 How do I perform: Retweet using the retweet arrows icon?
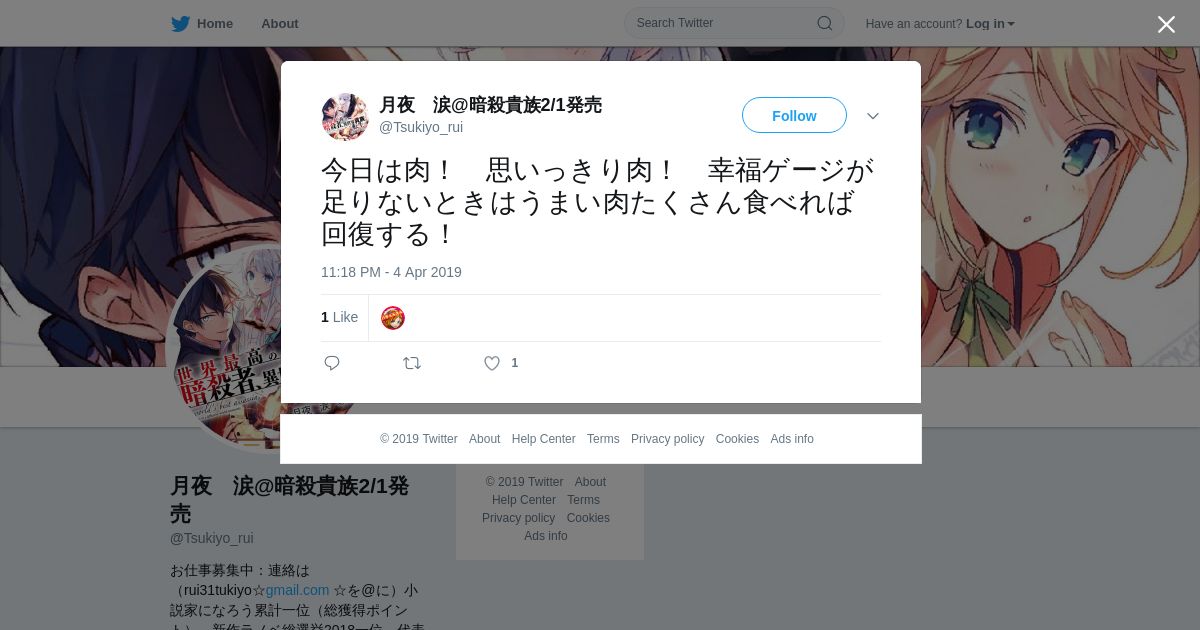click(x=412, y=363)
